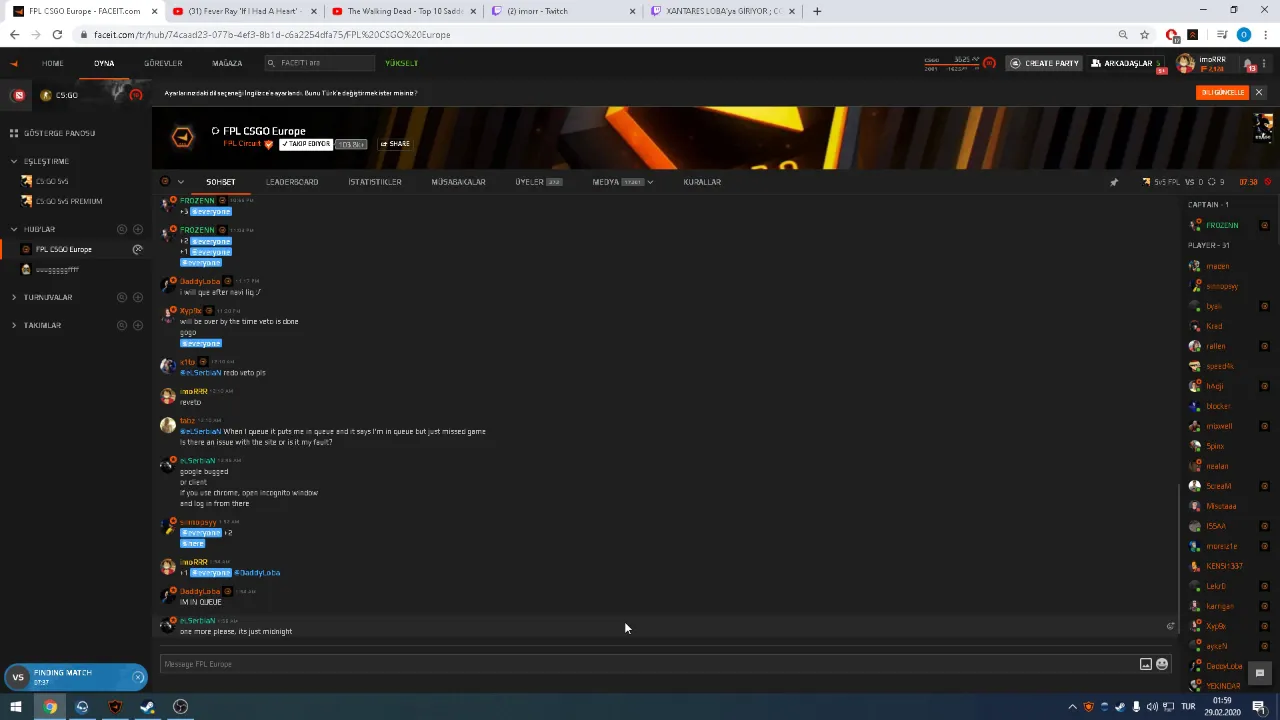Viewport: 1280px width, 720px height.
Task: Select CS:GO 5v5 PREMIUM matchmaking
Action: click(x=68, y=201)
